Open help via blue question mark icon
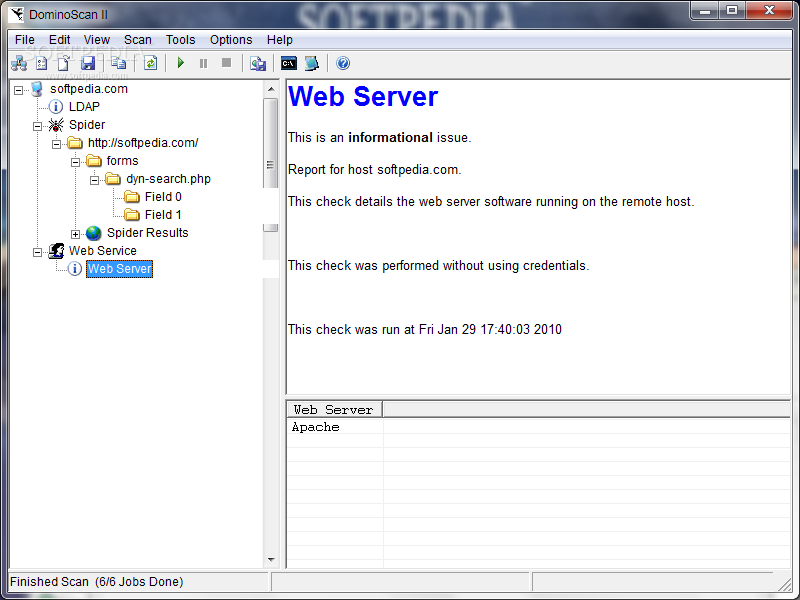The width and height of the screenshot is (800, 600). pyautogui.click(x=343, y=63)
